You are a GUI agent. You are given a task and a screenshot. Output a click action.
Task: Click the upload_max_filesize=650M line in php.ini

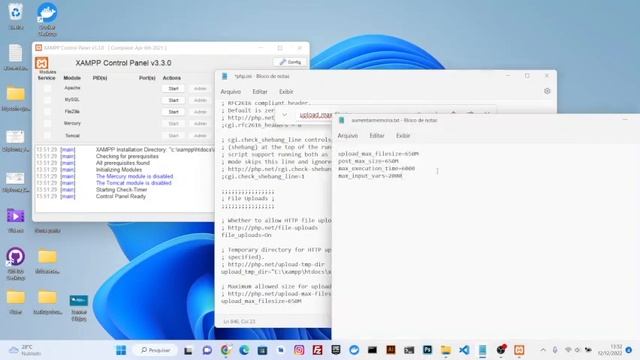[261, 301]
